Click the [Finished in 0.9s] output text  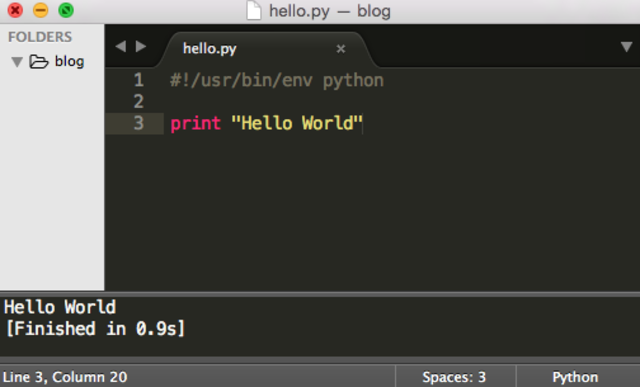[x=96, y=329]
